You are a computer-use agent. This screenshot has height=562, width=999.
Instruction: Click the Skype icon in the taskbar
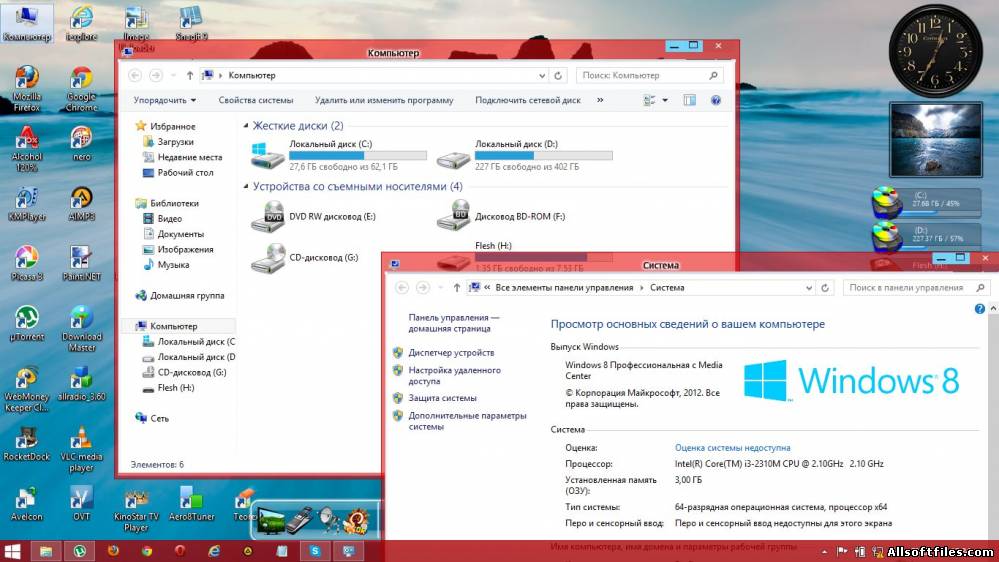[x=315, y=551]
